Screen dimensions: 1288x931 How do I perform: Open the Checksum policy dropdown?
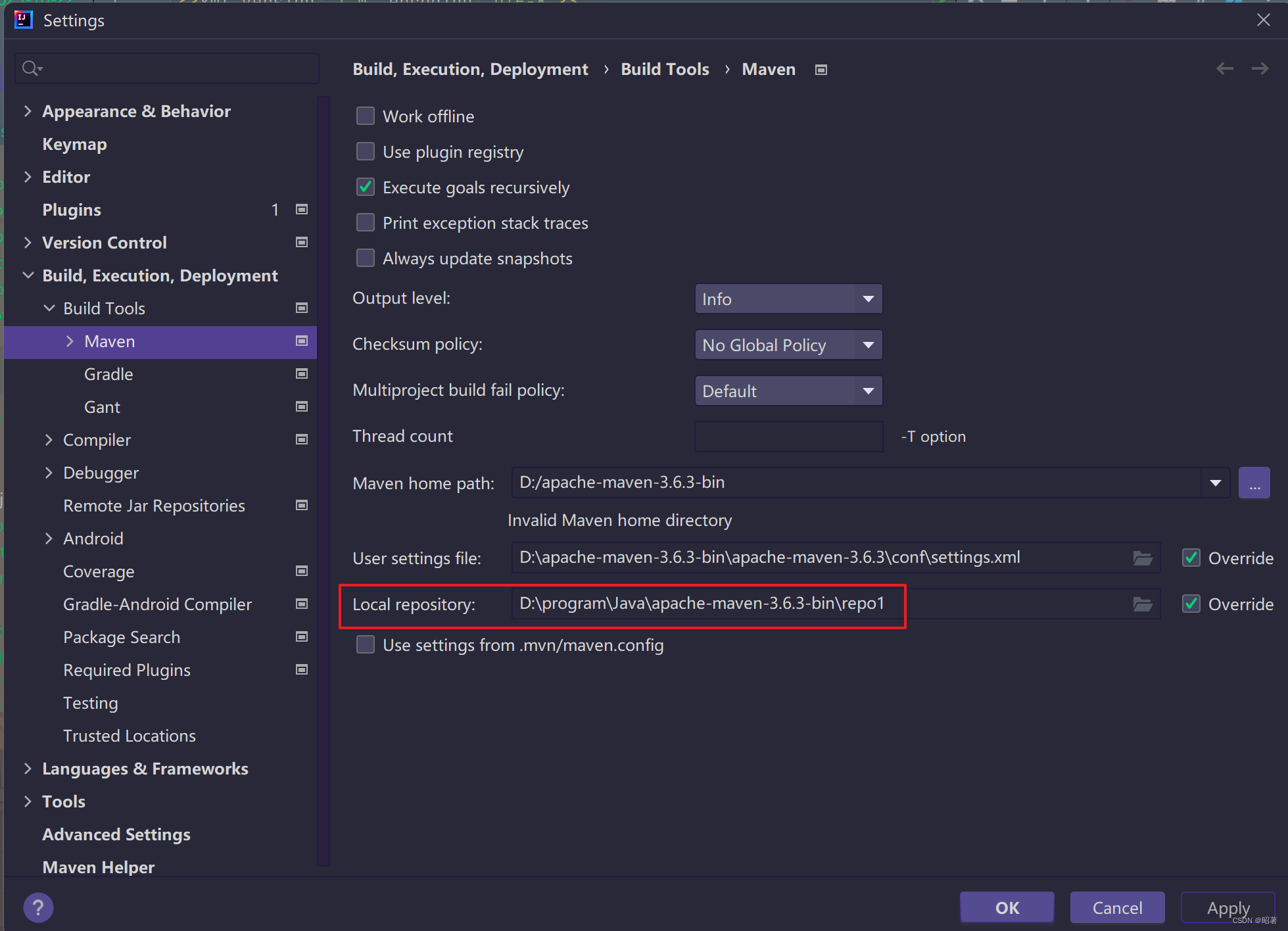tap(788, 345)
